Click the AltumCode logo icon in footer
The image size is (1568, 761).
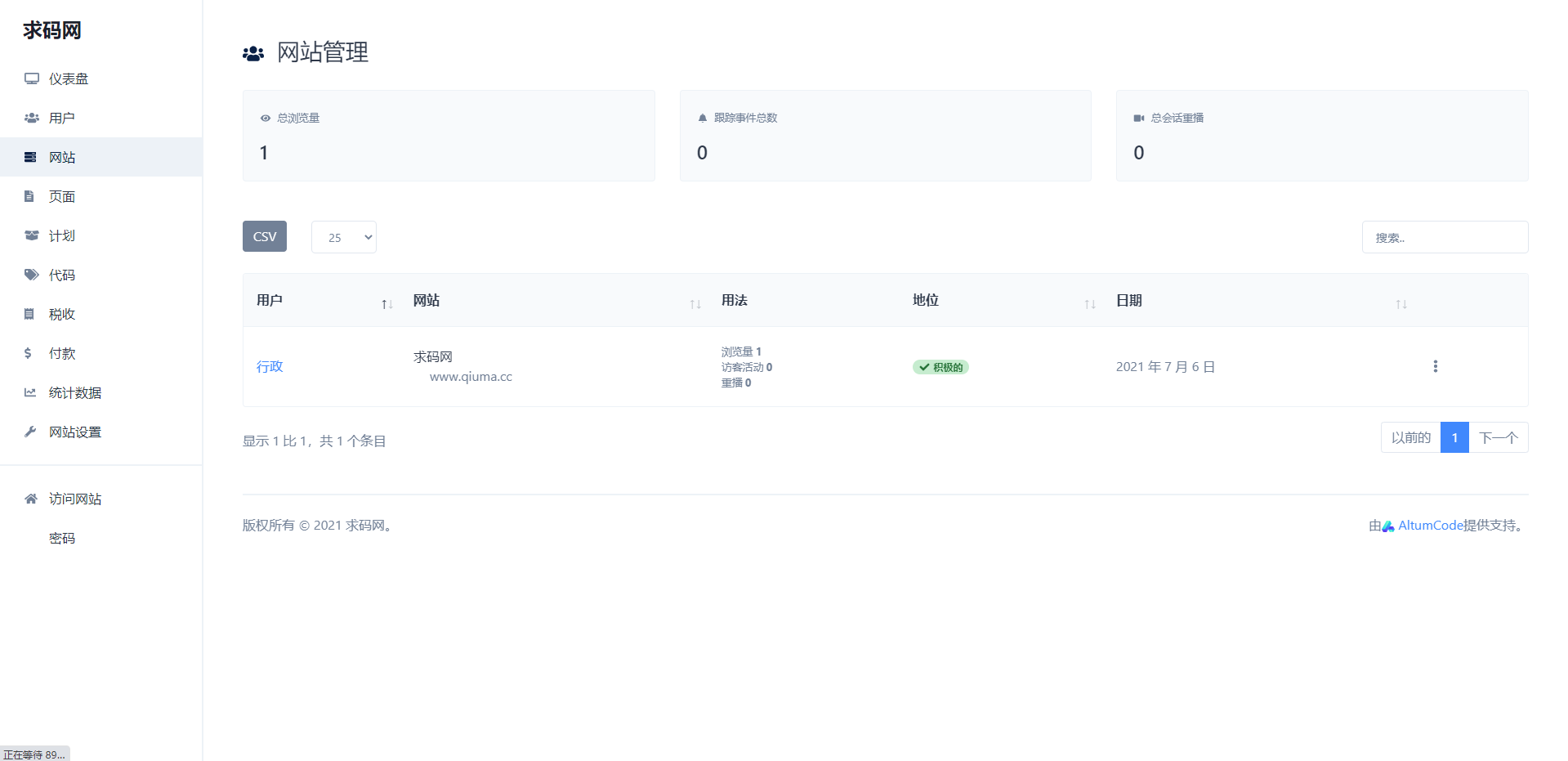click(1388, 526)
